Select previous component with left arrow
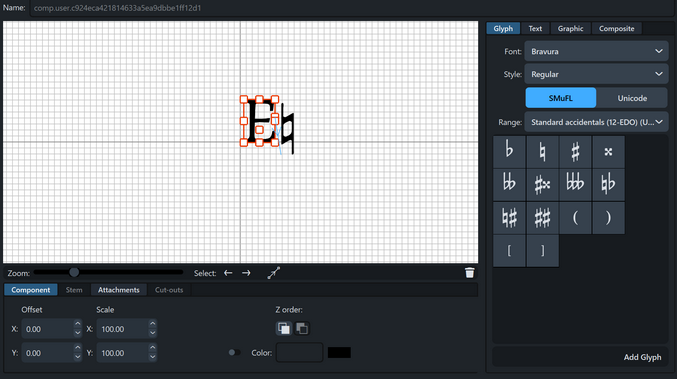The height and width of the screenshot is (379, 677). (x=228, y=273)
